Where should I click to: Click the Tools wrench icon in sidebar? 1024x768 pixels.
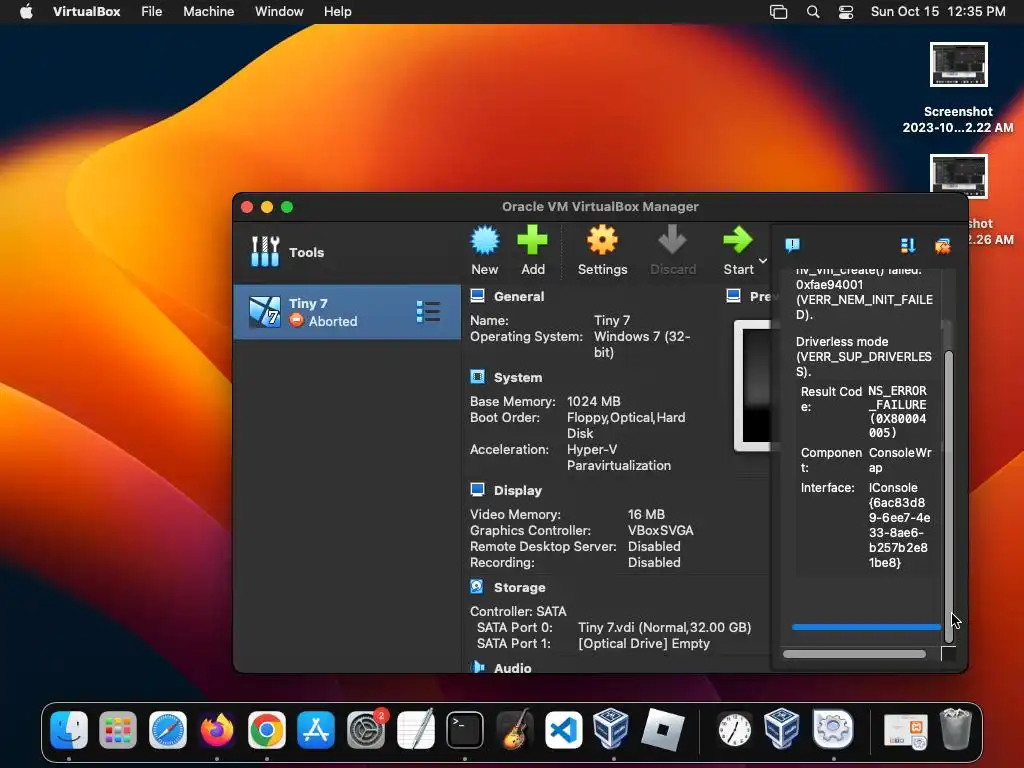(265, 251)
